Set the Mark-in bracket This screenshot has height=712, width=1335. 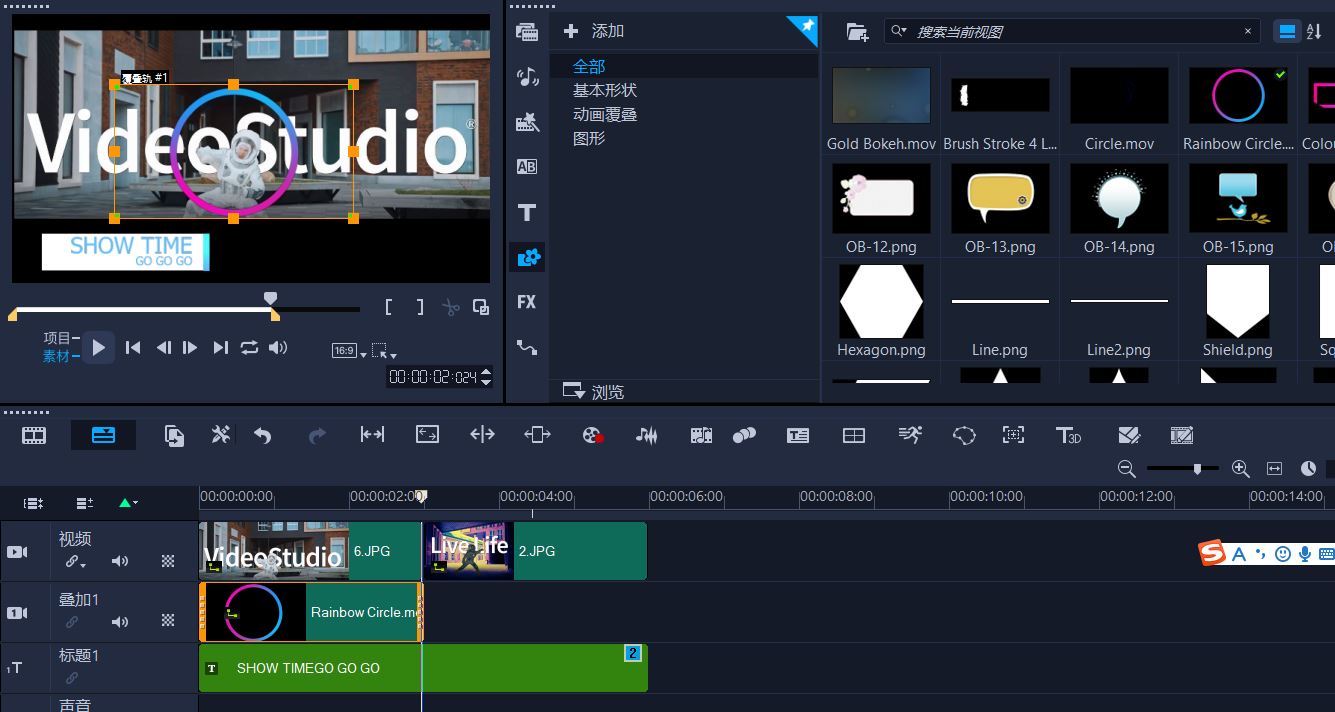point(389,307)
